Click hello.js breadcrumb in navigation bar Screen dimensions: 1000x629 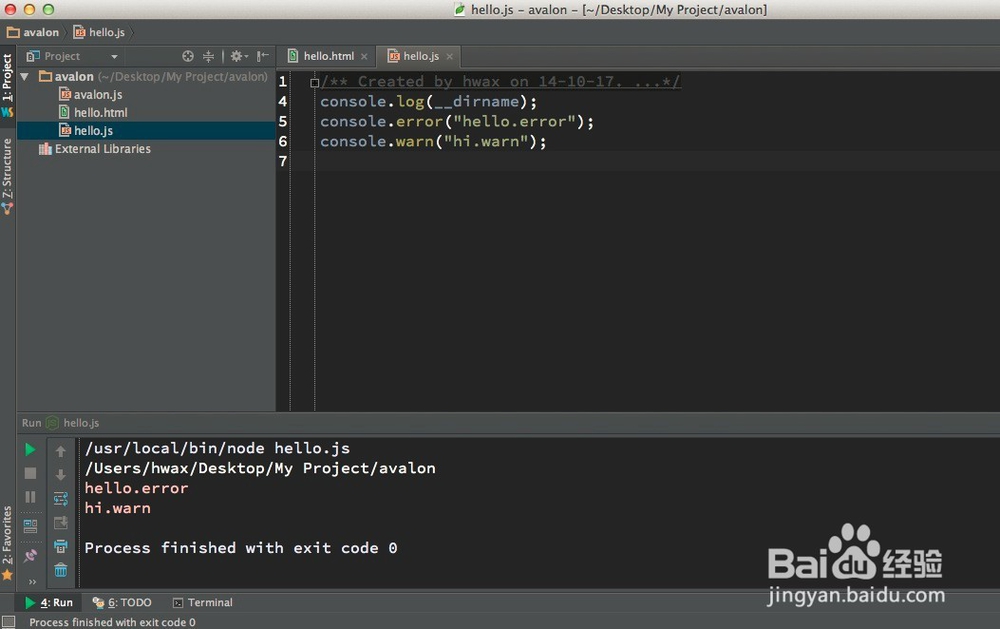pos(99,32)
